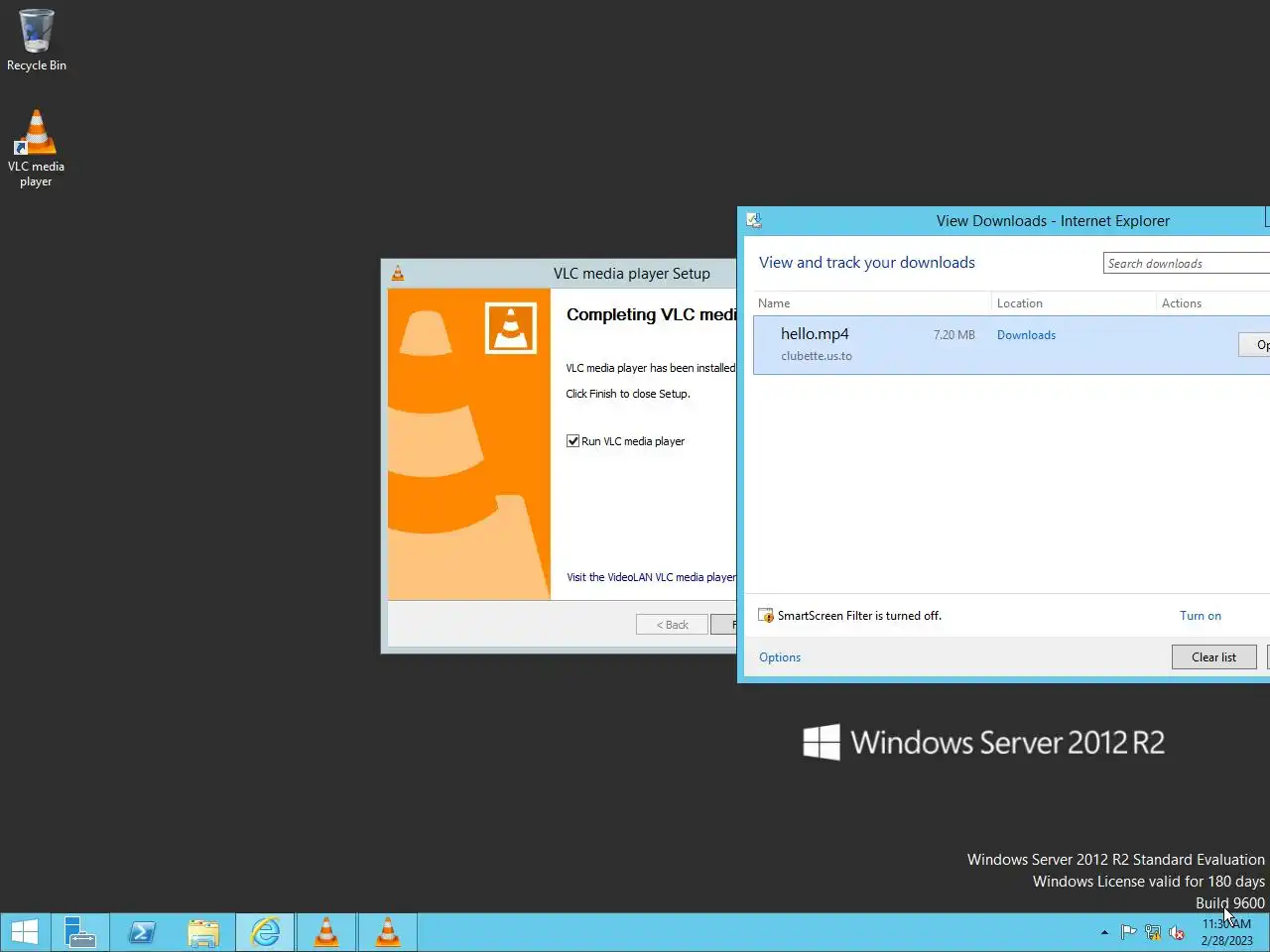Click VLC setup title bar cone icon
The width and height of the screenshot is (1270, 952).
[x=398, y=274]
